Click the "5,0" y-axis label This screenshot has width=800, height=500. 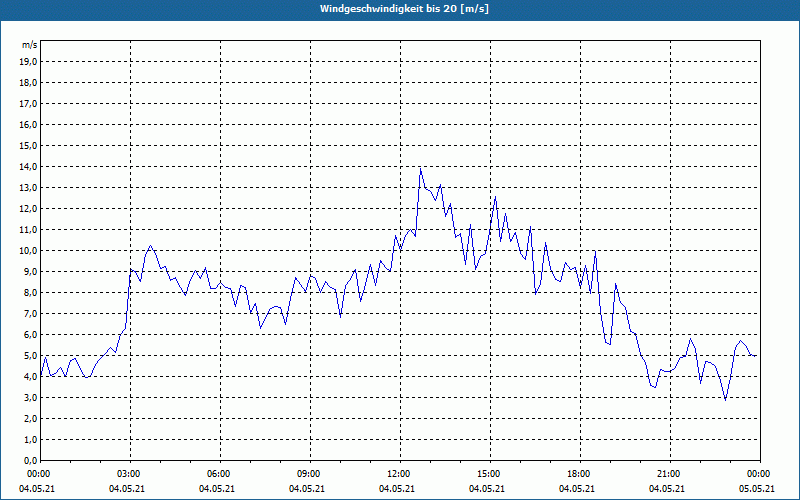coord(31,356)
